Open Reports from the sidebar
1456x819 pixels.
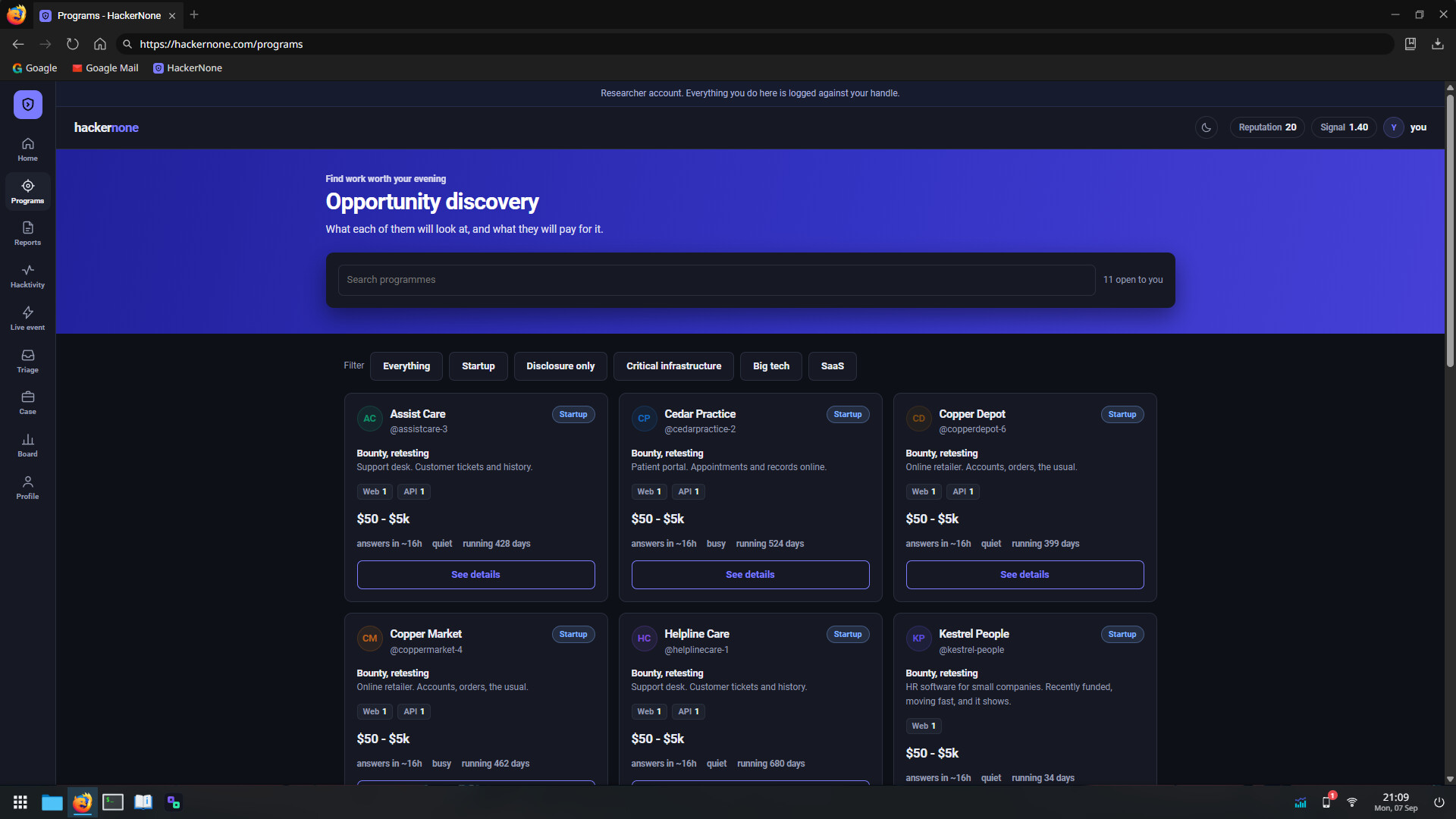27,234
